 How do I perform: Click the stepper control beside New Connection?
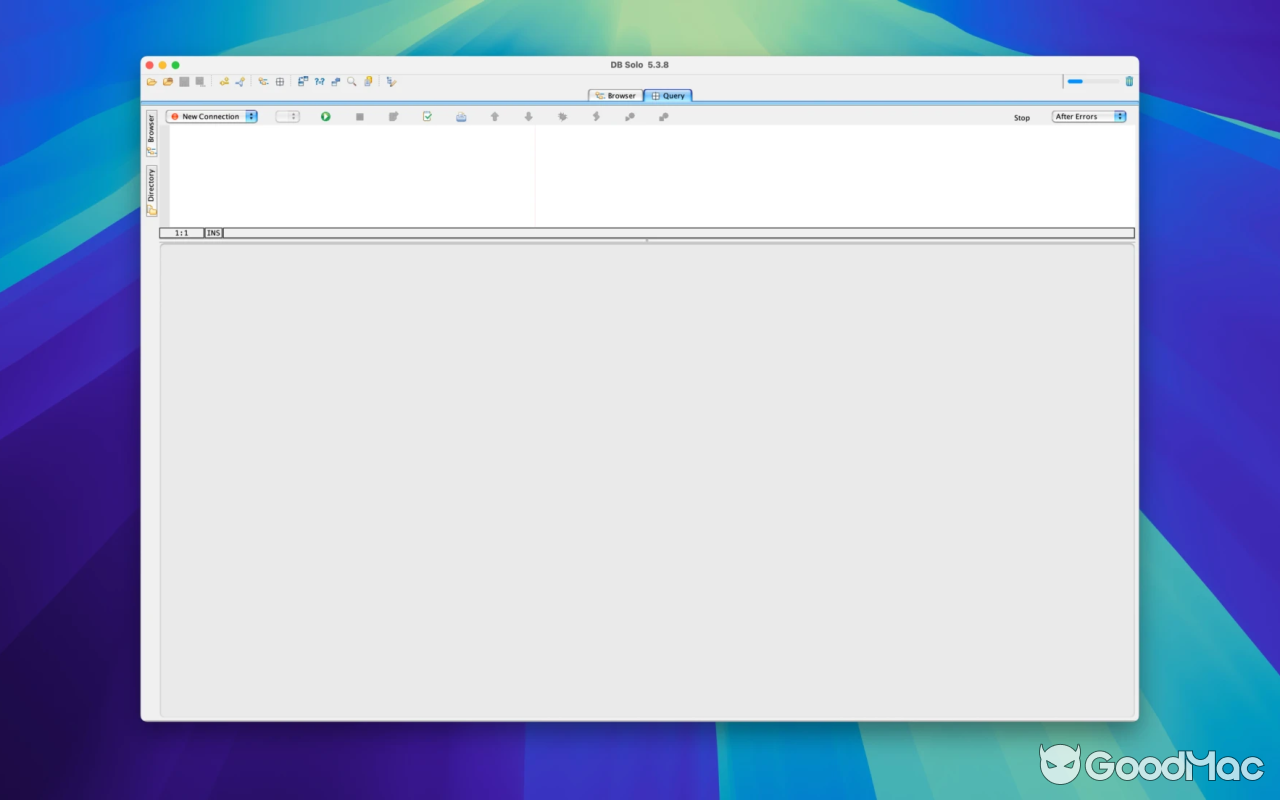pos(287,116)
